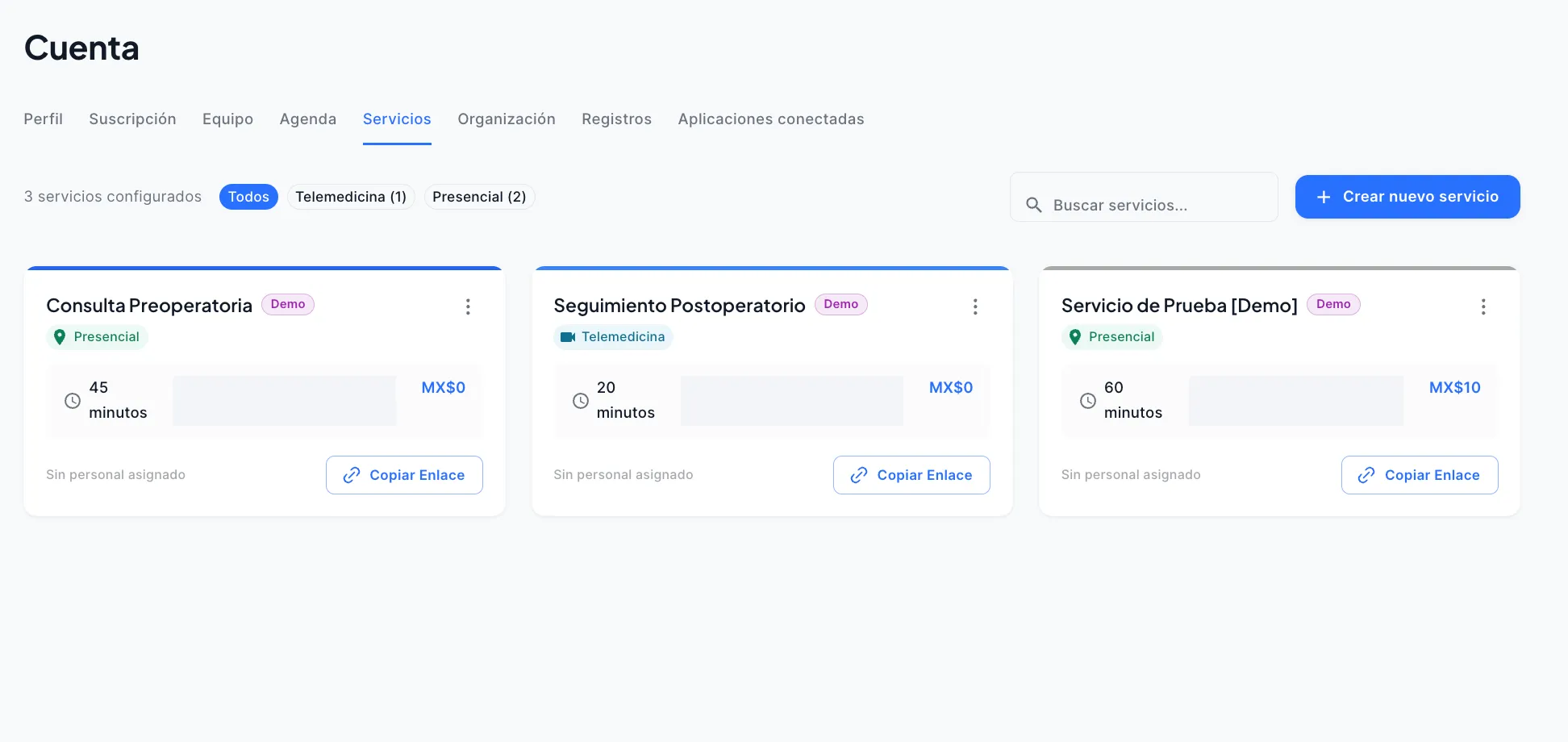Click the clock icon on Servicio de Prueba card
Screen dimensions: 1568x742
[1088, 400]
